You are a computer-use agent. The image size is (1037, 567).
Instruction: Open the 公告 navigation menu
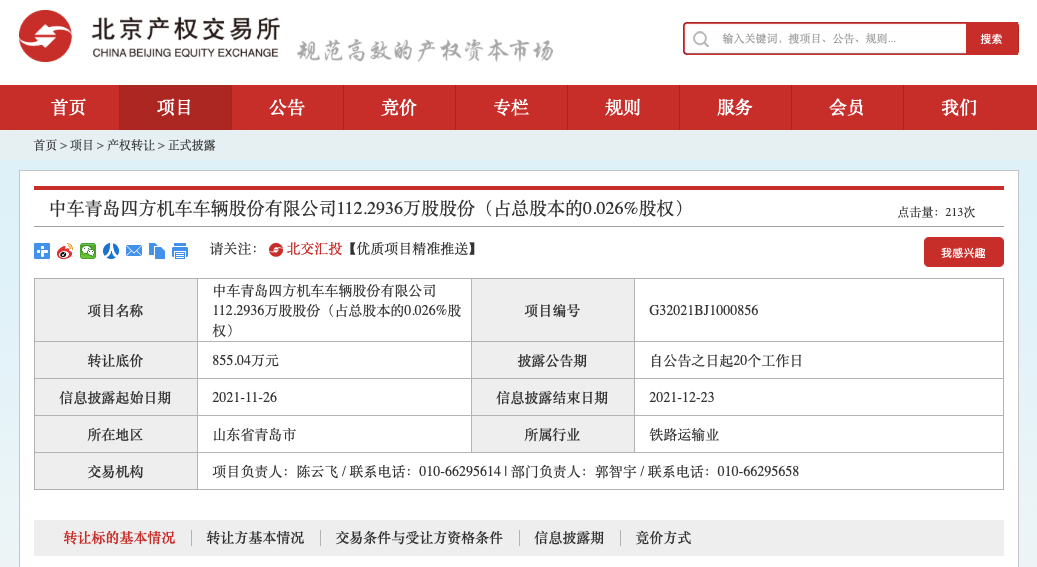287,107
